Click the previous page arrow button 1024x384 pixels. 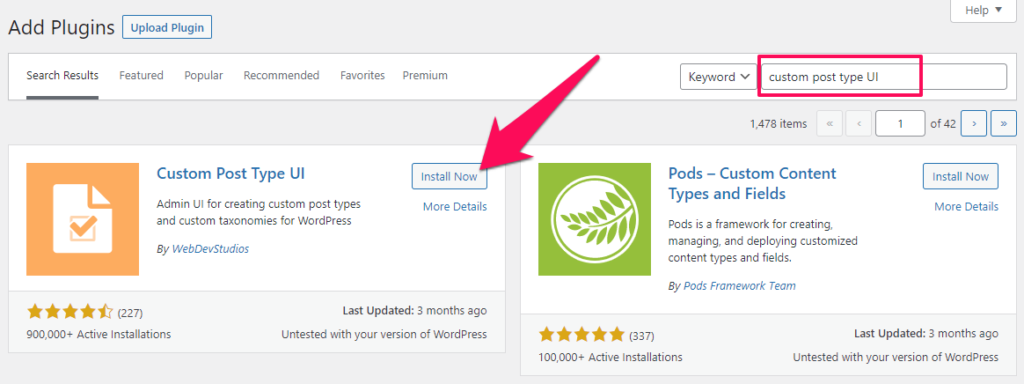(x=859, y=123)
